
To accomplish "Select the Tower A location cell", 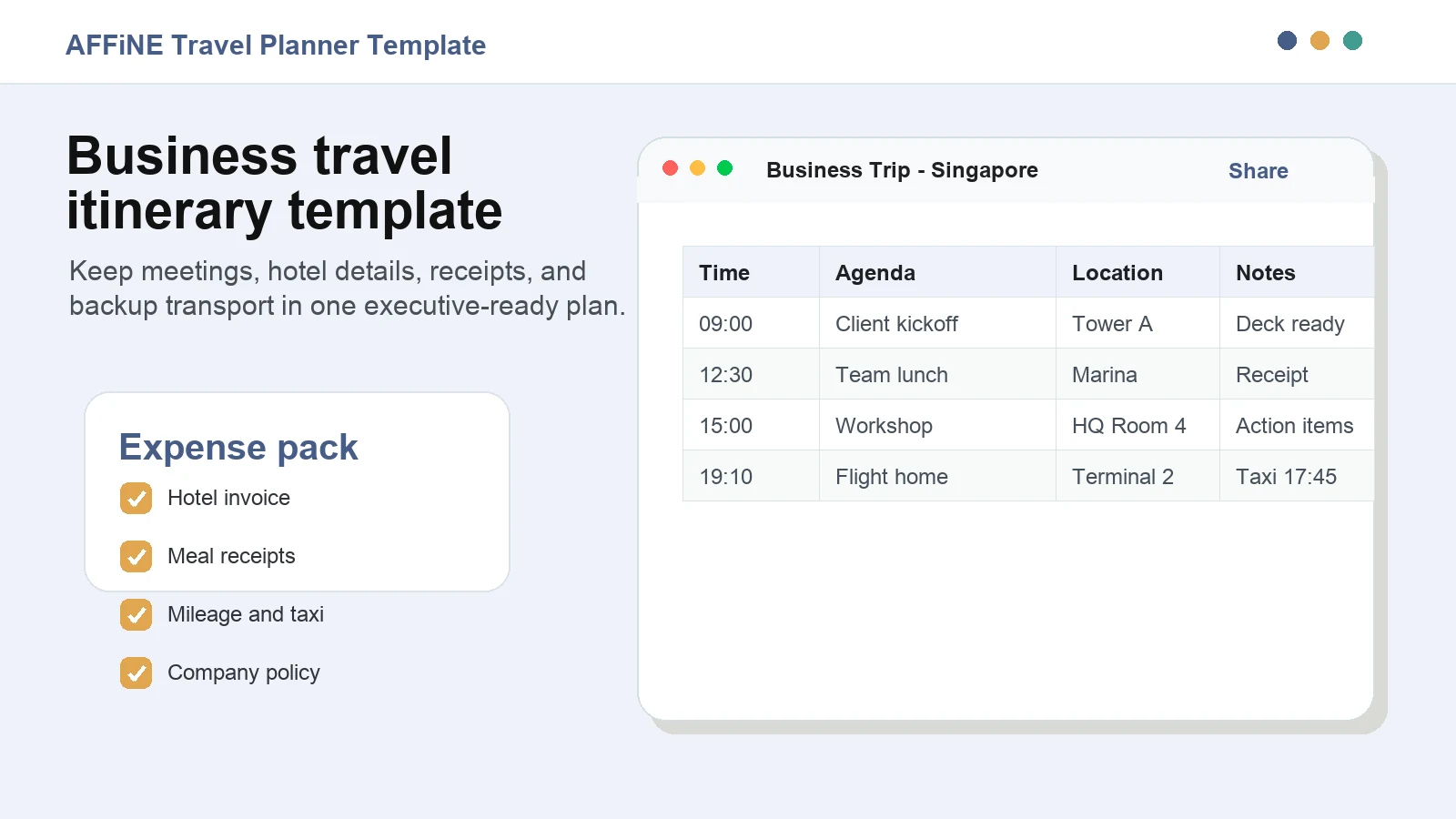I will pyautogui.click(x=1138, y=323).
